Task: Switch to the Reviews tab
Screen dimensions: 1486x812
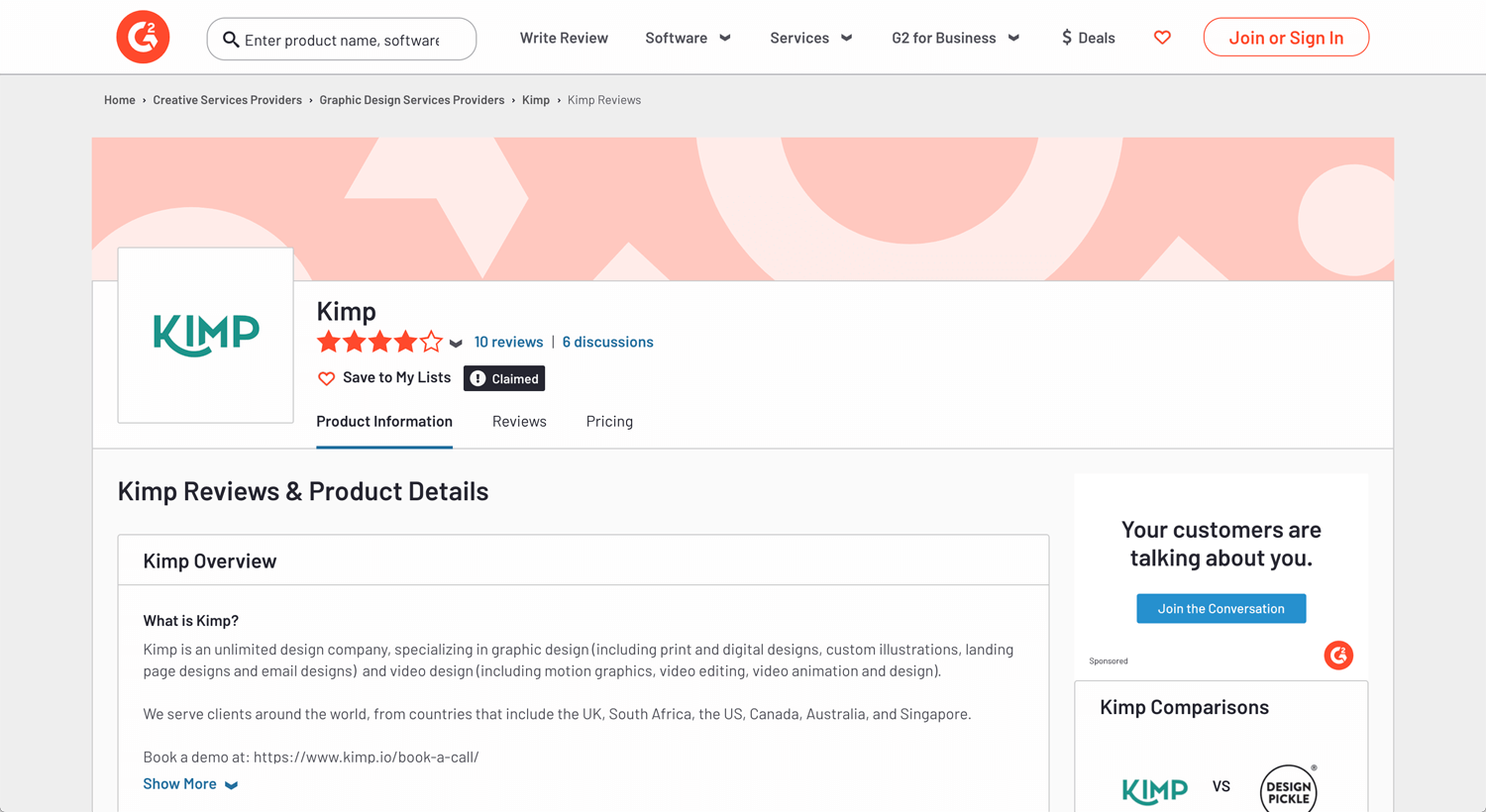Action: (519, 422)
